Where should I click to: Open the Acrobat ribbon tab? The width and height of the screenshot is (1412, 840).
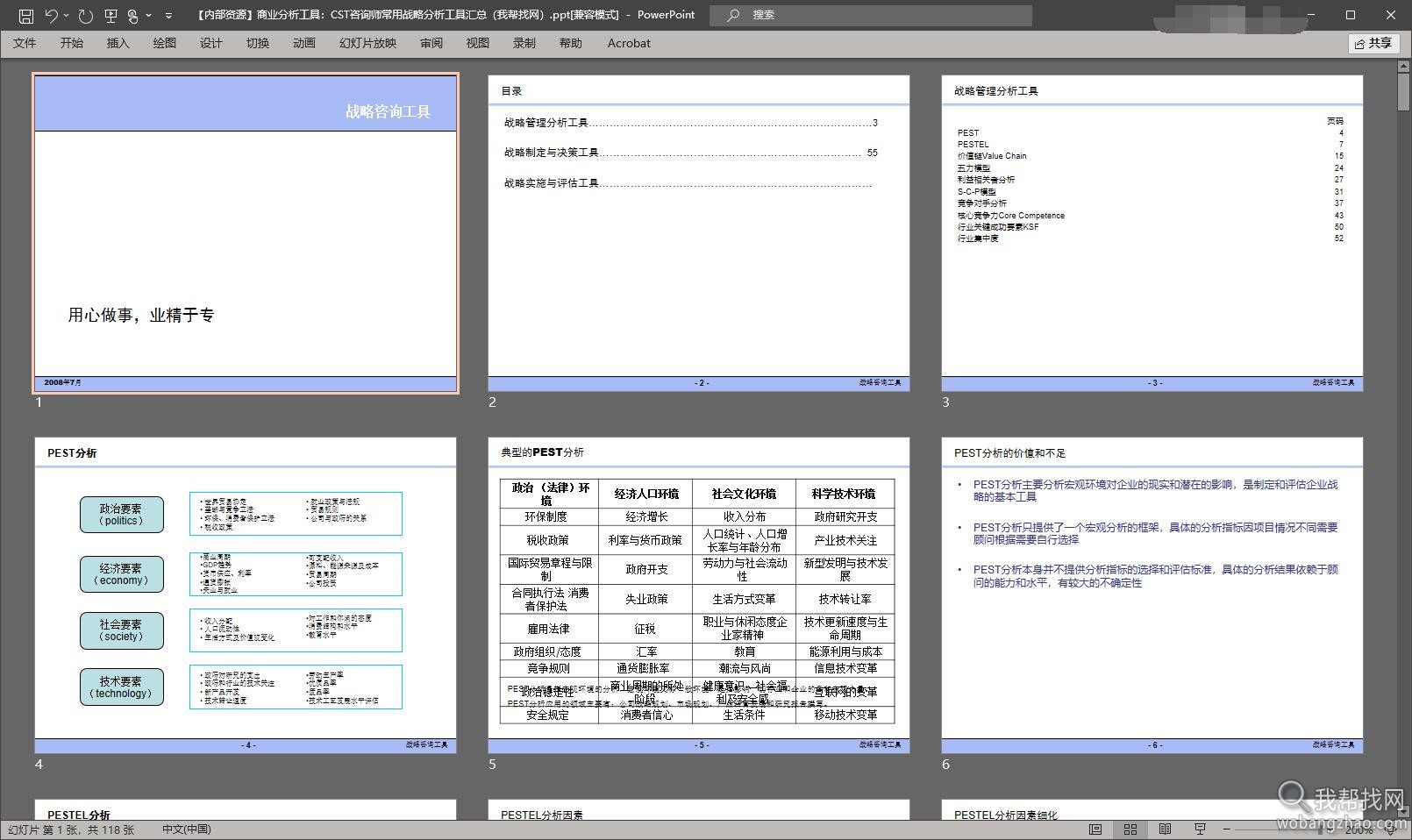629,43
